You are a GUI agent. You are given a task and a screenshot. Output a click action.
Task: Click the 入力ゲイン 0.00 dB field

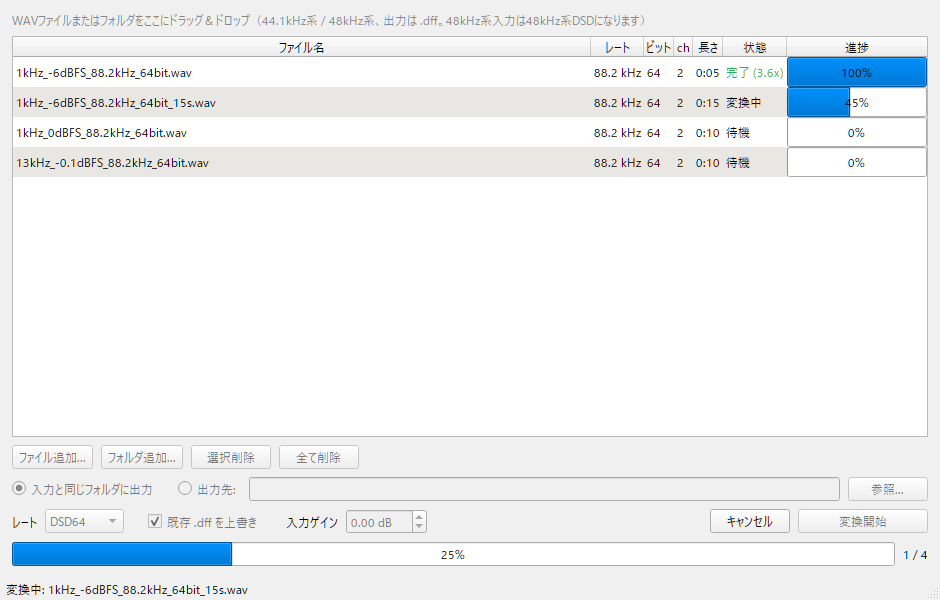point(379,522)
